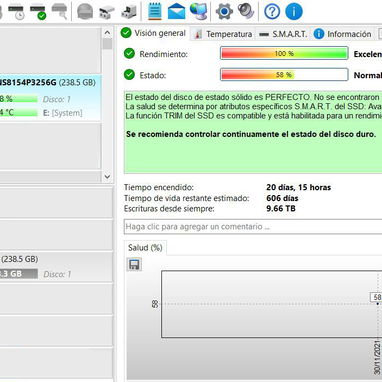Click the disk health bar in disk list
Image resolution: width=382 pixels, height=382 pixels.
click(x=19, y=99)
